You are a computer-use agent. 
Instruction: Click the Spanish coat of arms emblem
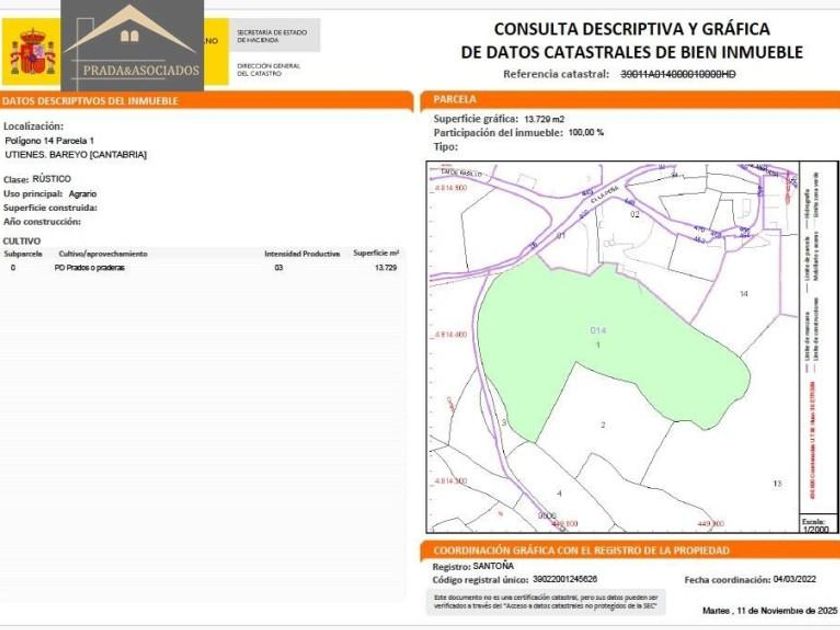(32, 52)
